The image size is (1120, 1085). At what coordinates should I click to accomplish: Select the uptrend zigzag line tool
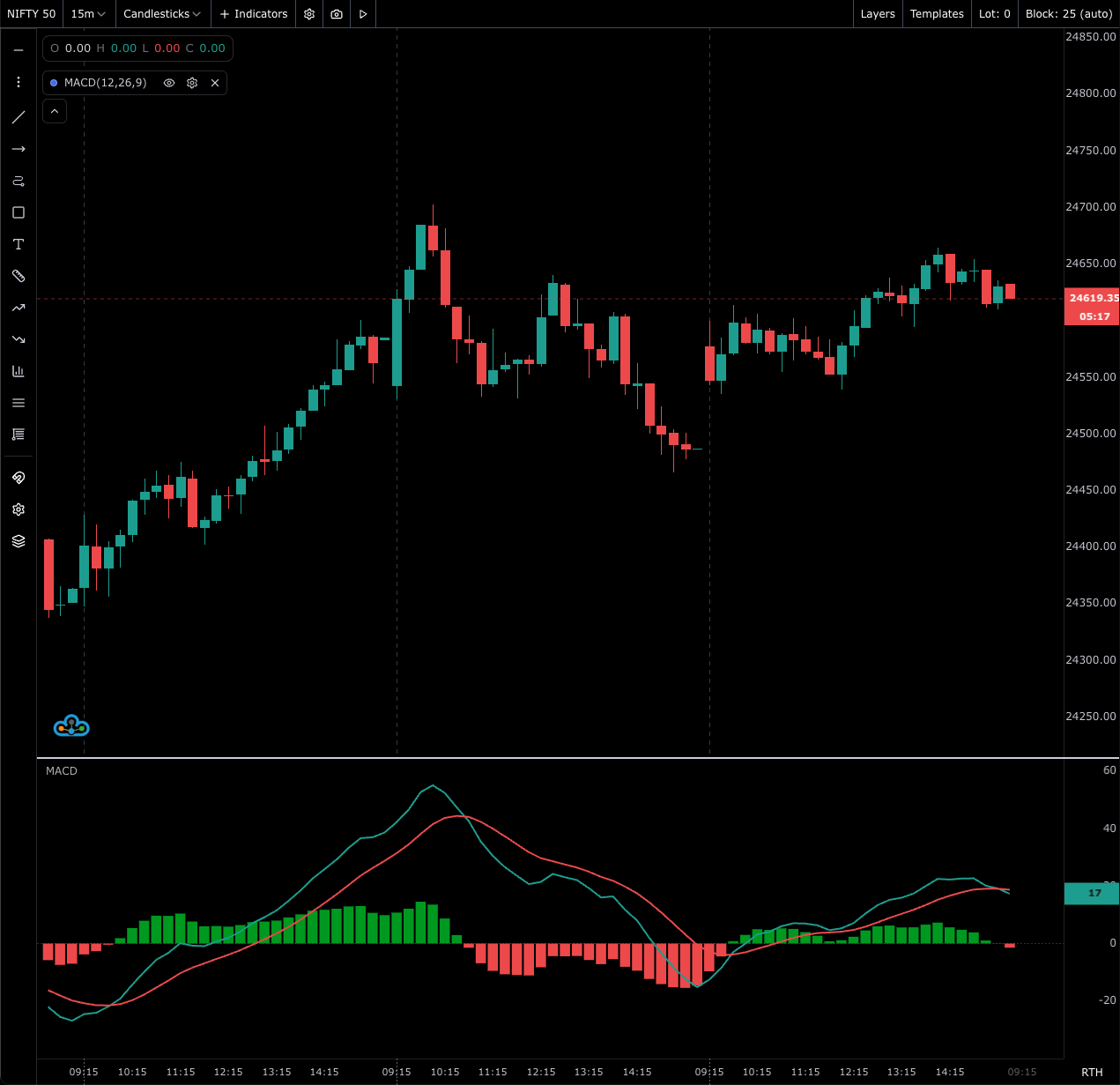[x=19, y=308]
